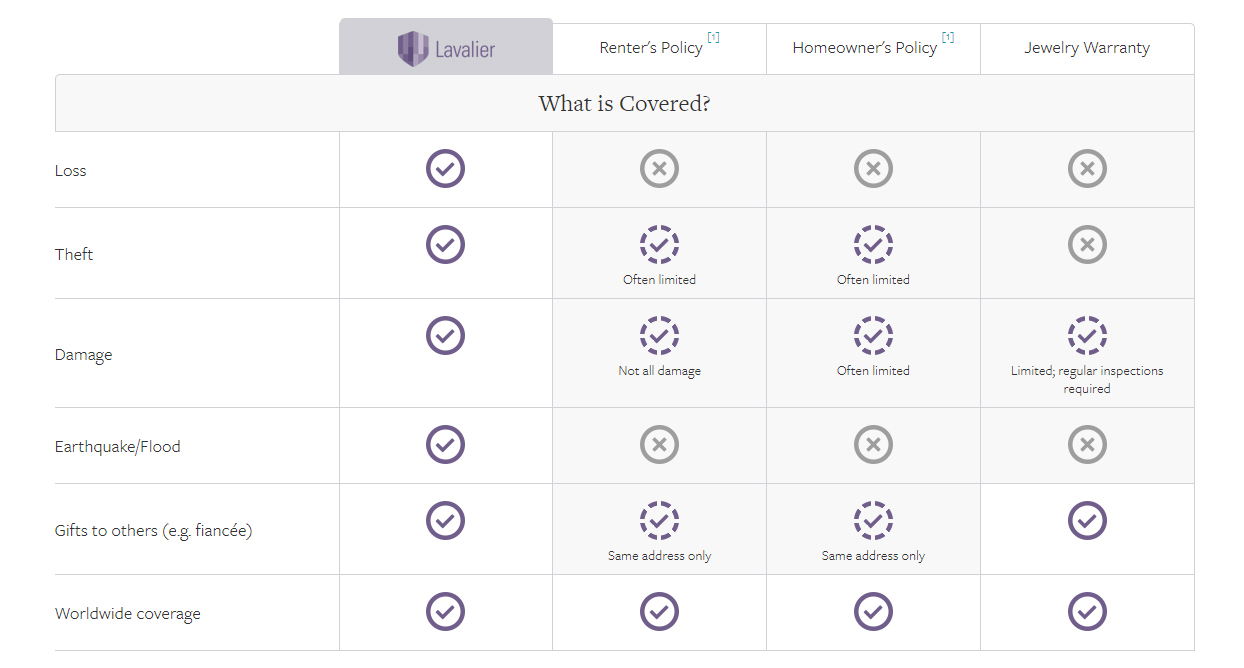Click Homeowner's Earthquake/Flood X icon
1244x668 pixels.
click(x=873, y=445)
